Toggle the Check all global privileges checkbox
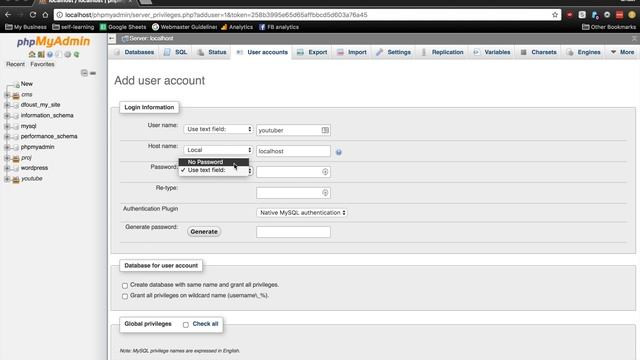Viewport: 640px width, 360px height. (186, 324)
